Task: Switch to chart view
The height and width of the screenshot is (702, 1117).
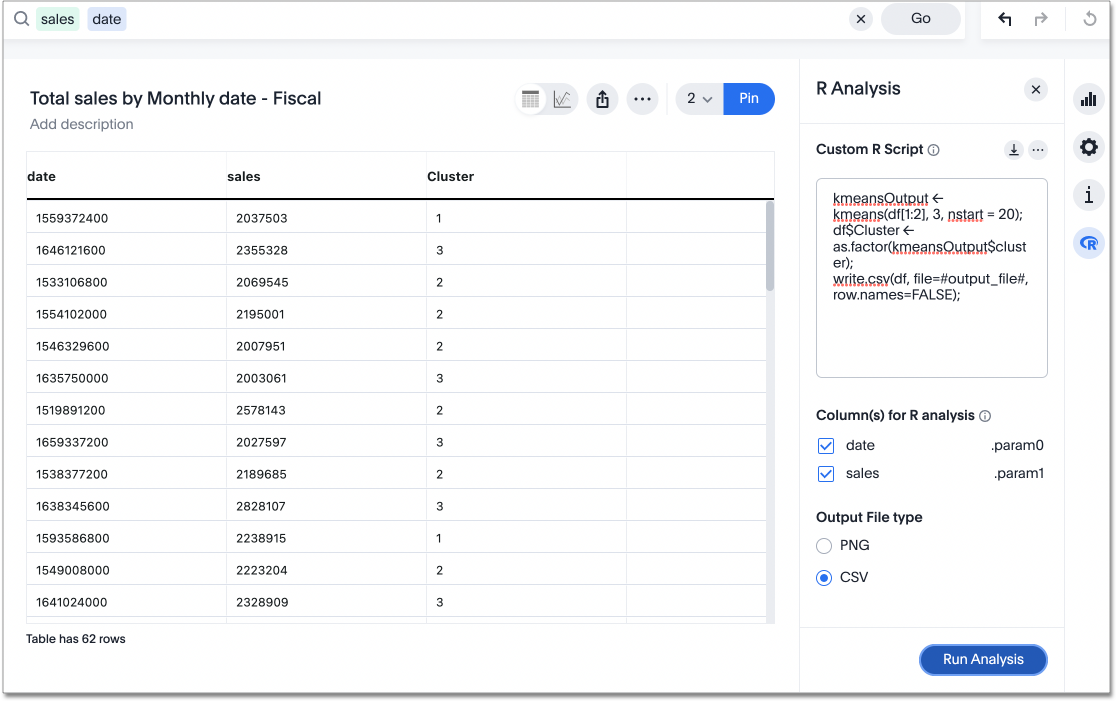Action: coord(561,98)
